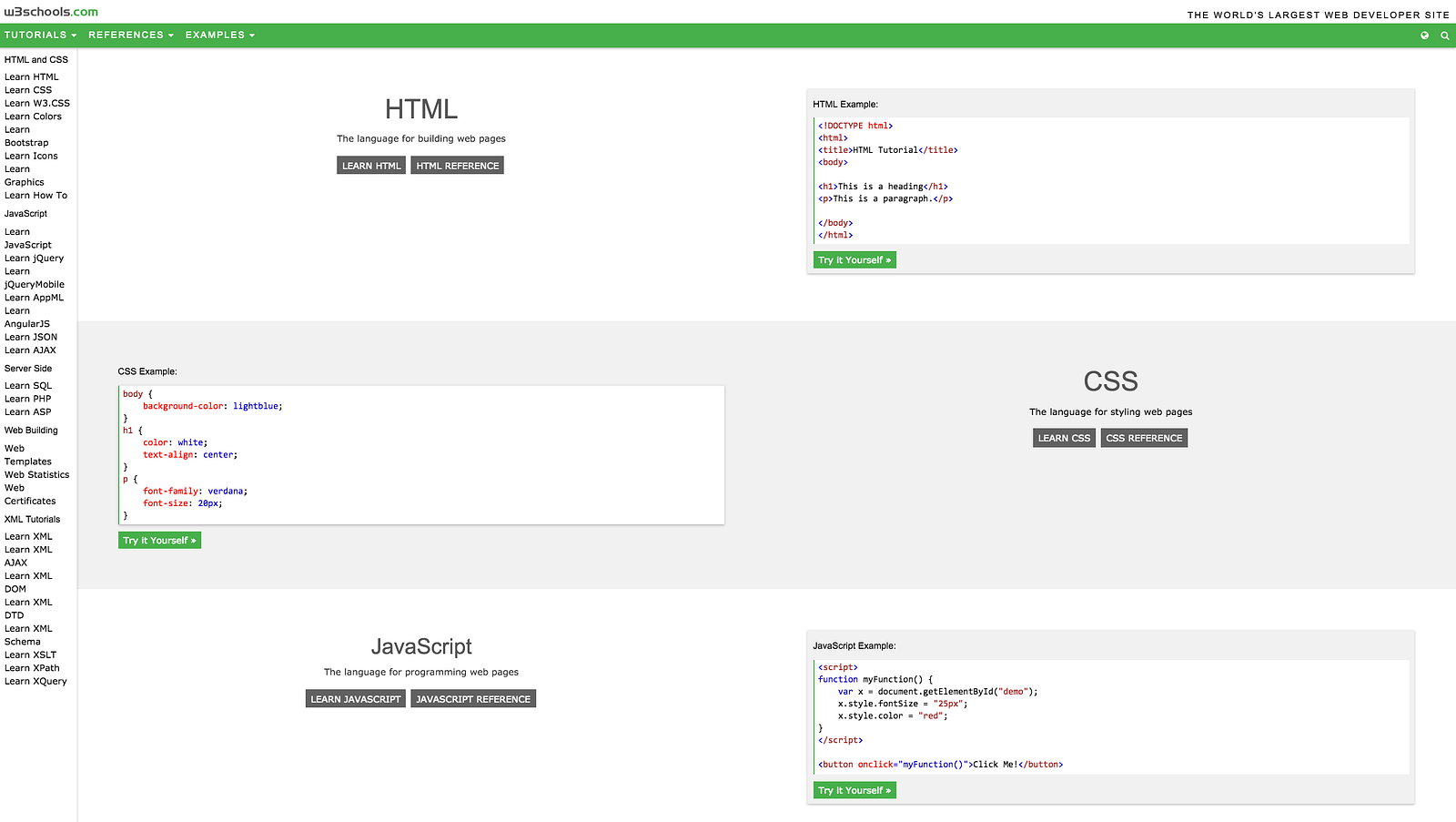Click Try it Yourself under the HTML Example

pos(854,260)
